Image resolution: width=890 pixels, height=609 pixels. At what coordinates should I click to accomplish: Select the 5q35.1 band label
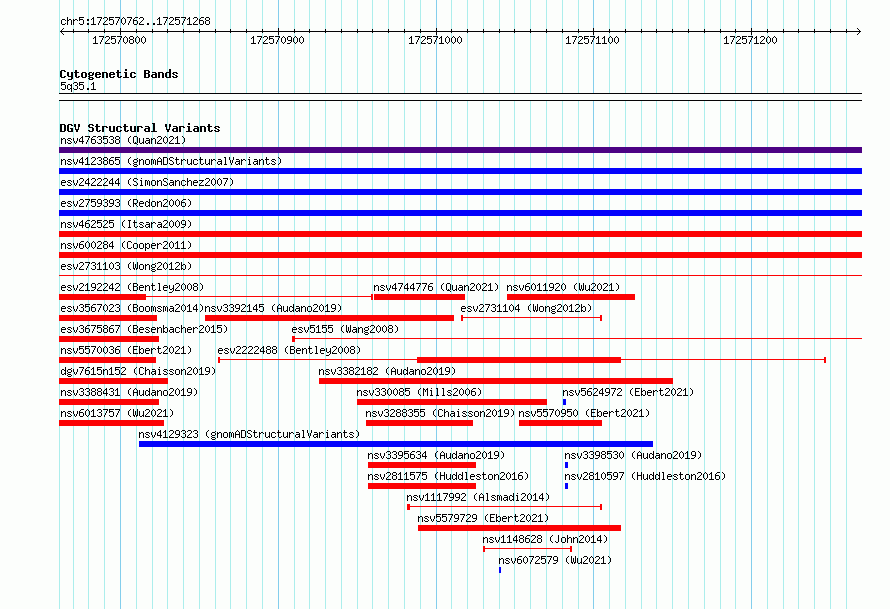78,86
